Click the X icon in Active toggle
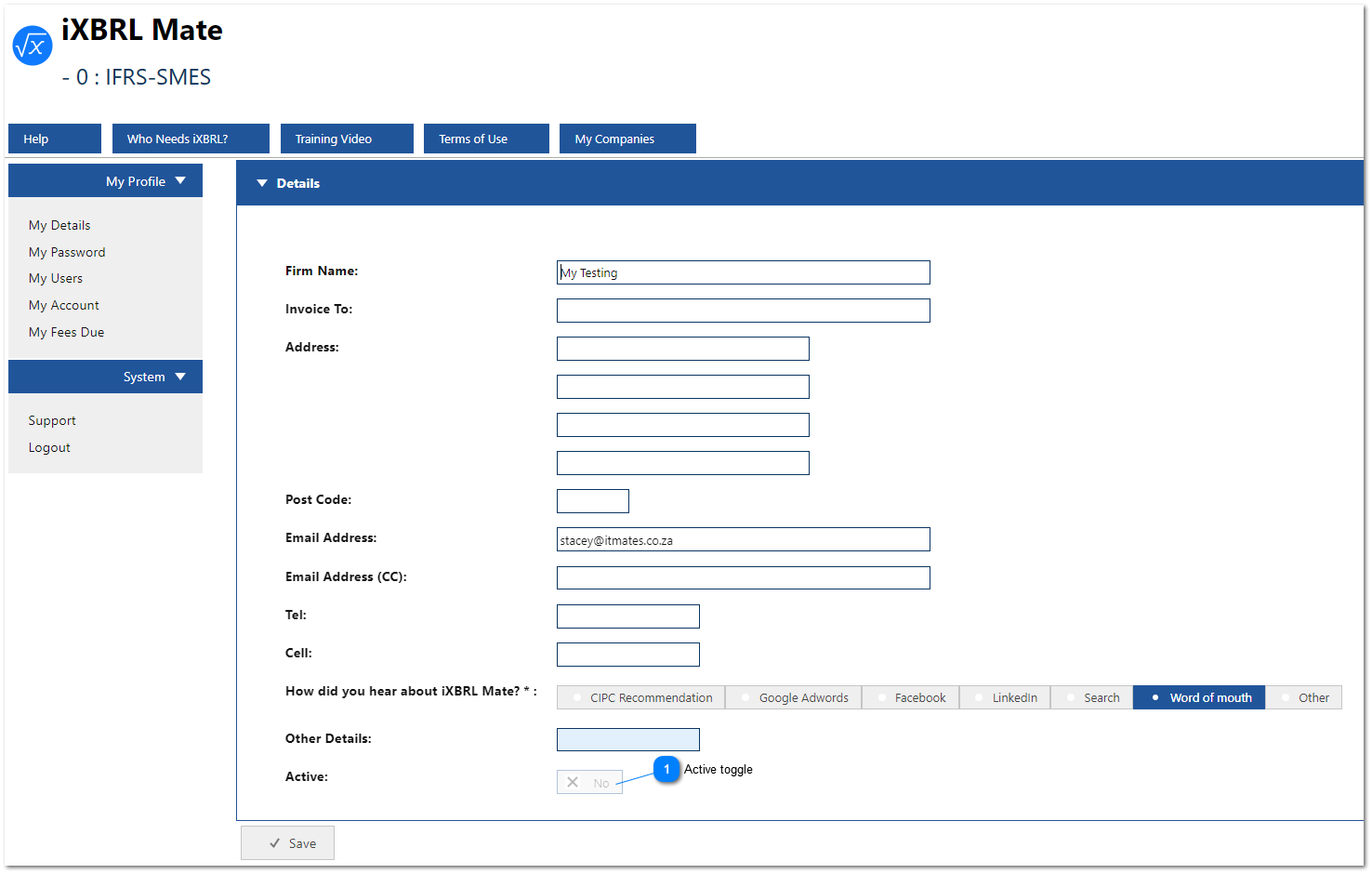1372x874 pixels. click(x=573, y=782)
